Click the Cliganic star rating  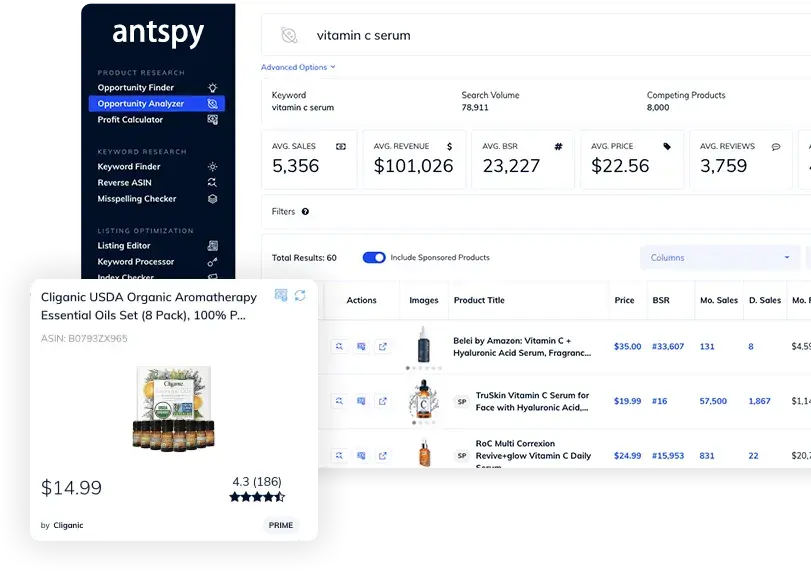257,497
